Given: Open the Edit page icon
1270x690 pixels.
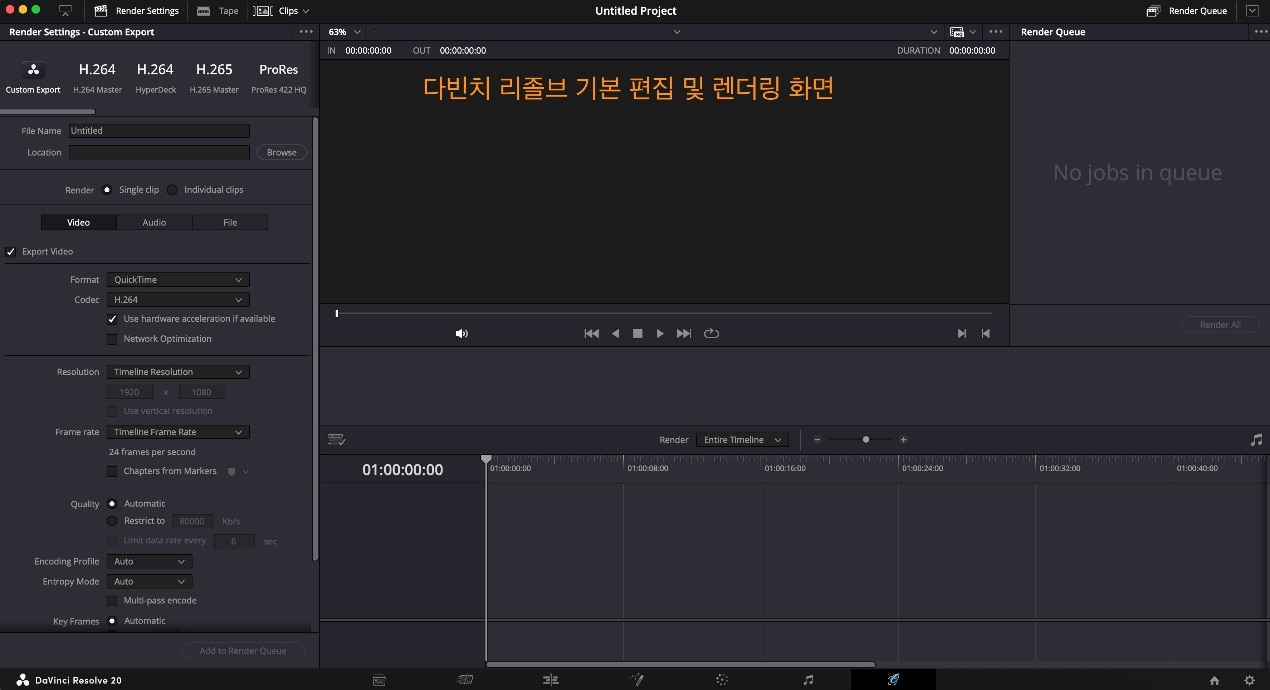Looking at the screenshot, I should tap(550, 680).
